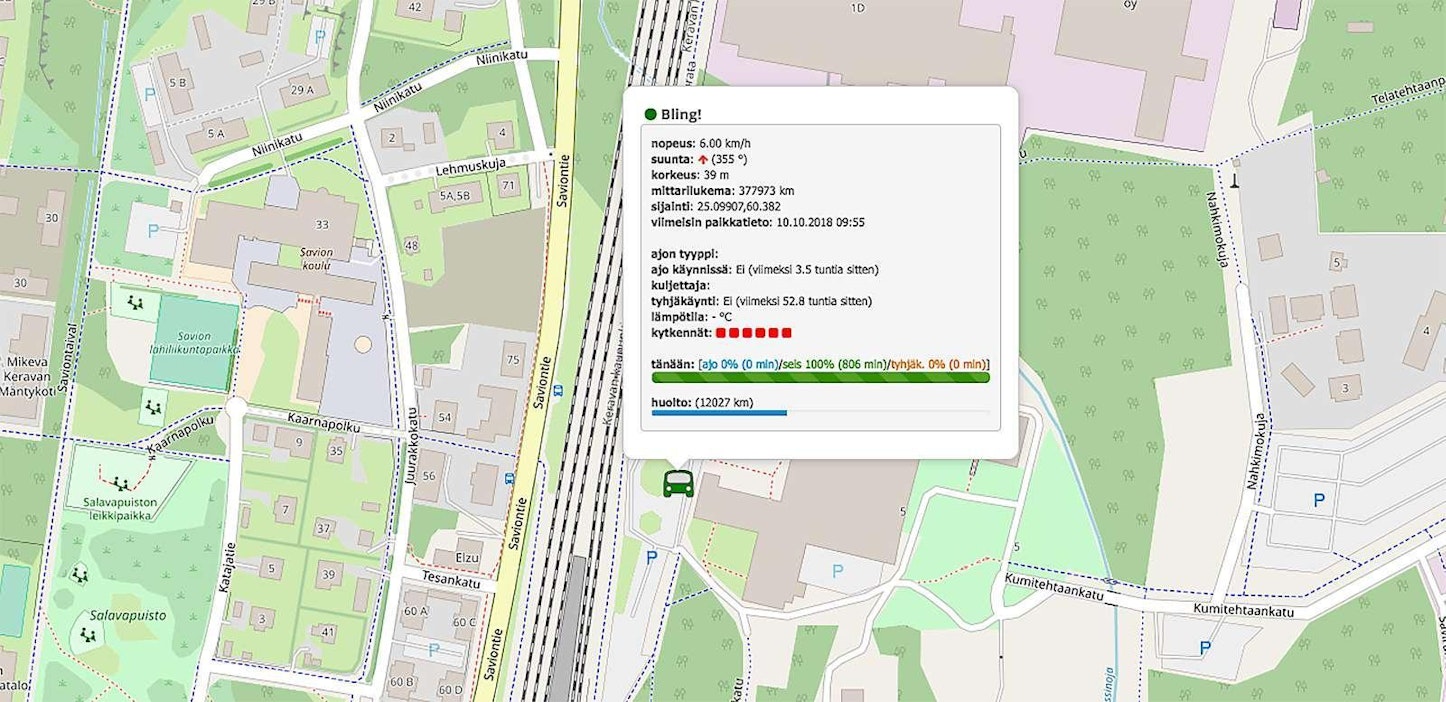Click the green bus vehicle marker
Screen dimensions: 1446x702
pyautogui.click(x=678, y=483)
